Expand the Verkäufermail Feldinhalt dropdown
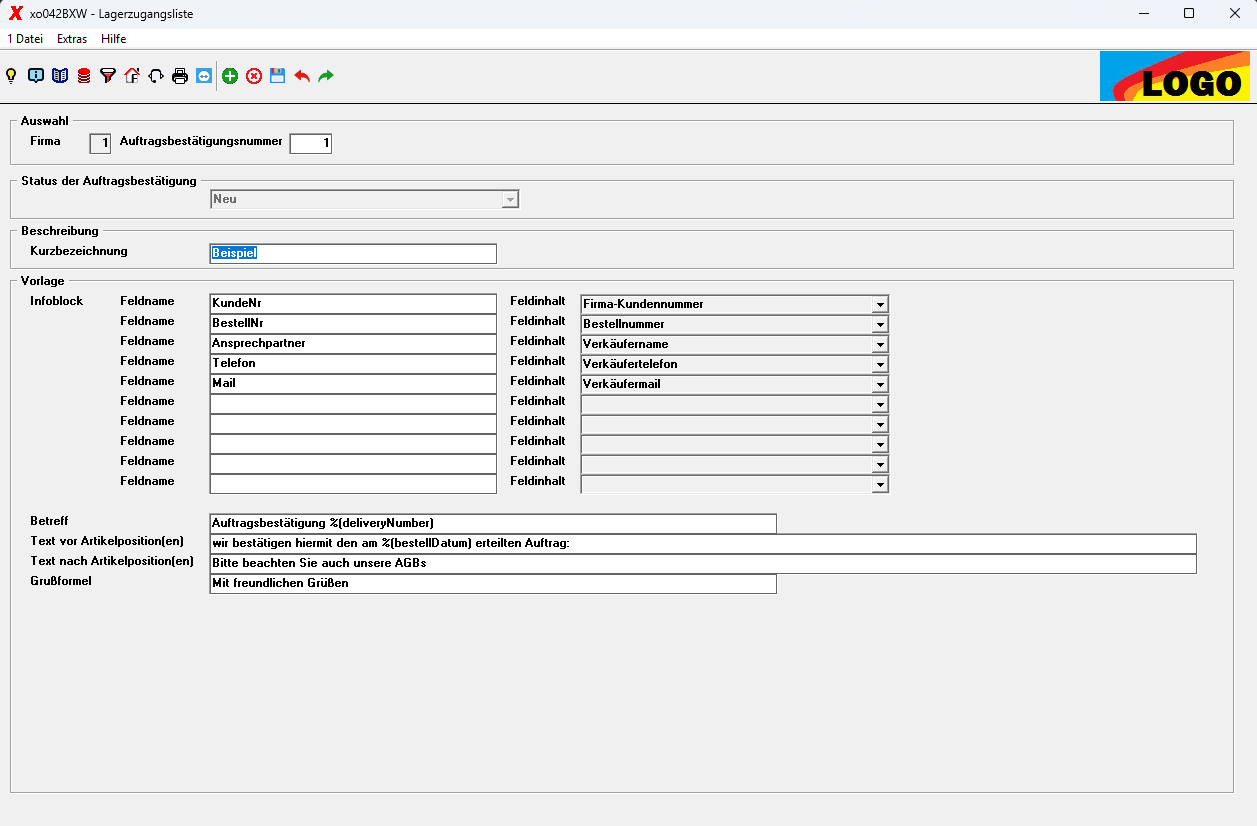1257x826 pixels. (x=880, y=384)
